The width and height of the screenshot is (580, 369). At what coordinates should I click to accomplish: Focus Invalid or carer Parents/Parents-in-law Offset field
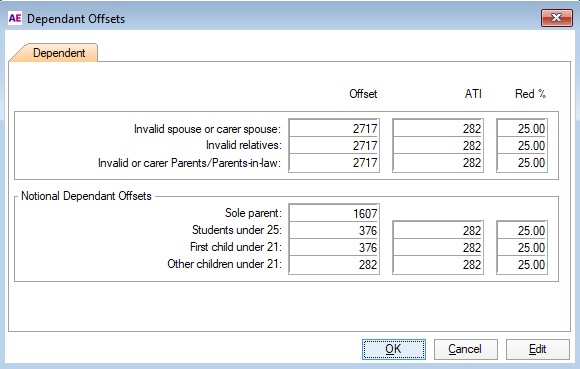[334, 163]
